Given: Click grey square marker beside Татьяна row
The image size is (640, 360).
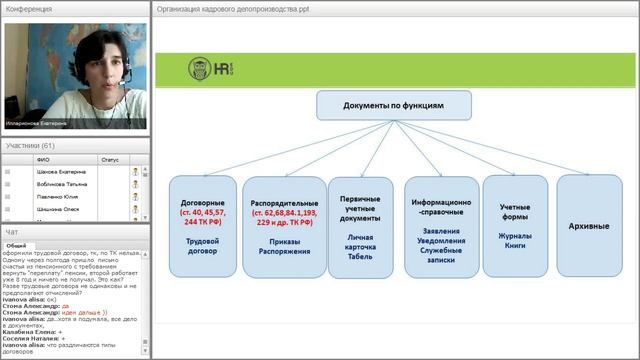Looking at the screenshot, I should [x=7, y=184].
